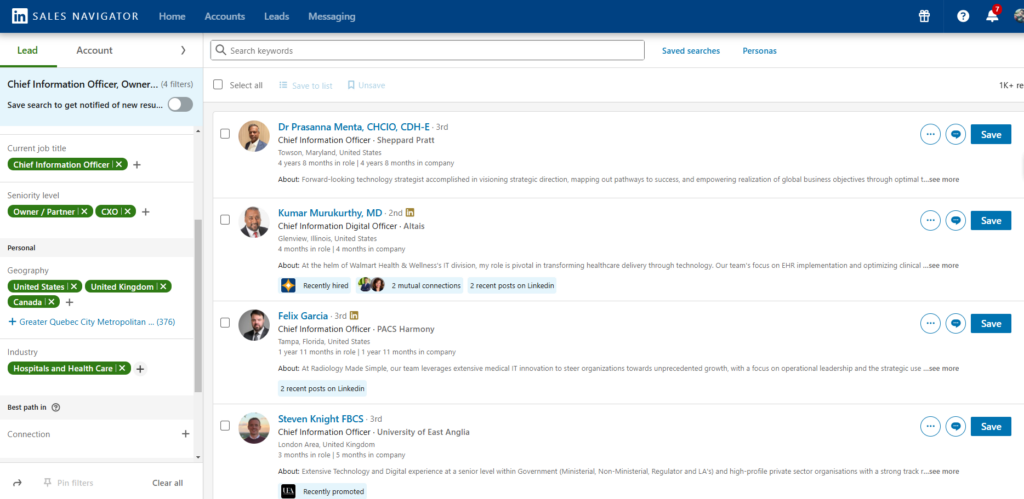Click the filter panel vertical scrollbar
This screenshot has width=1024, height=499.
pyautogui.click(x=199, y=307)
